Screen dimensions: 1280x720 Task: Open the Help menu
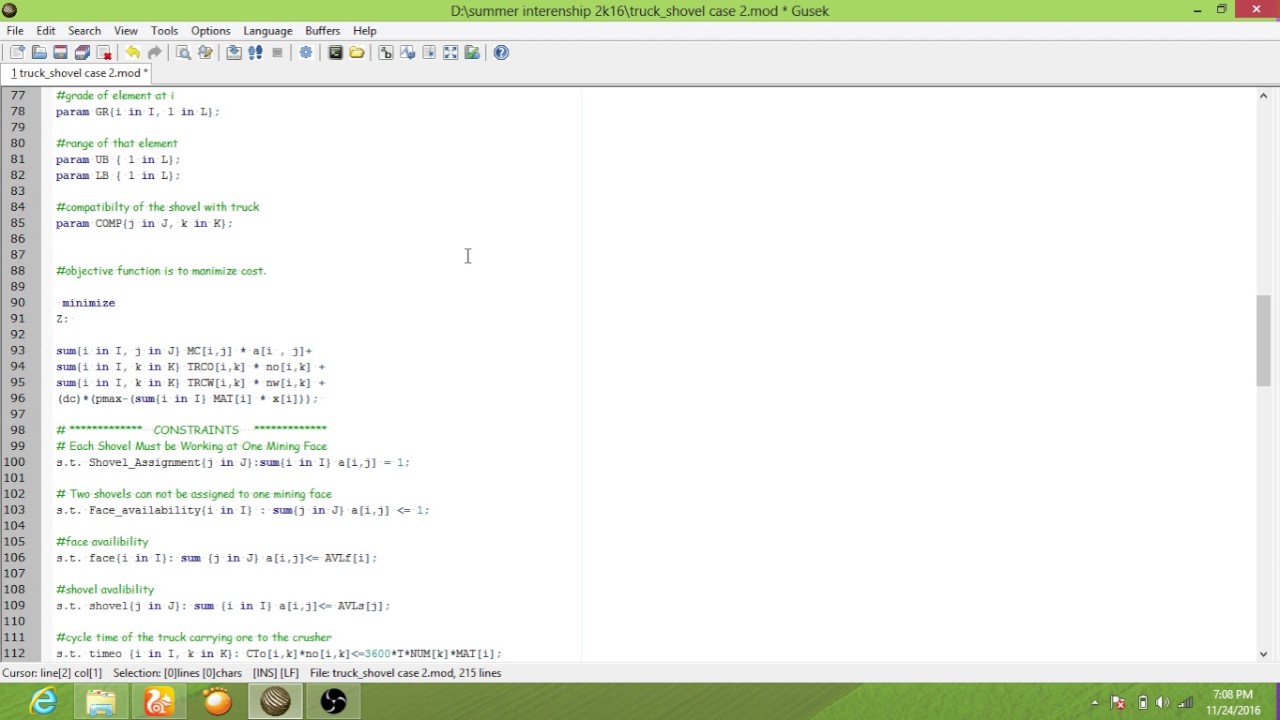[x=364, y=31]
